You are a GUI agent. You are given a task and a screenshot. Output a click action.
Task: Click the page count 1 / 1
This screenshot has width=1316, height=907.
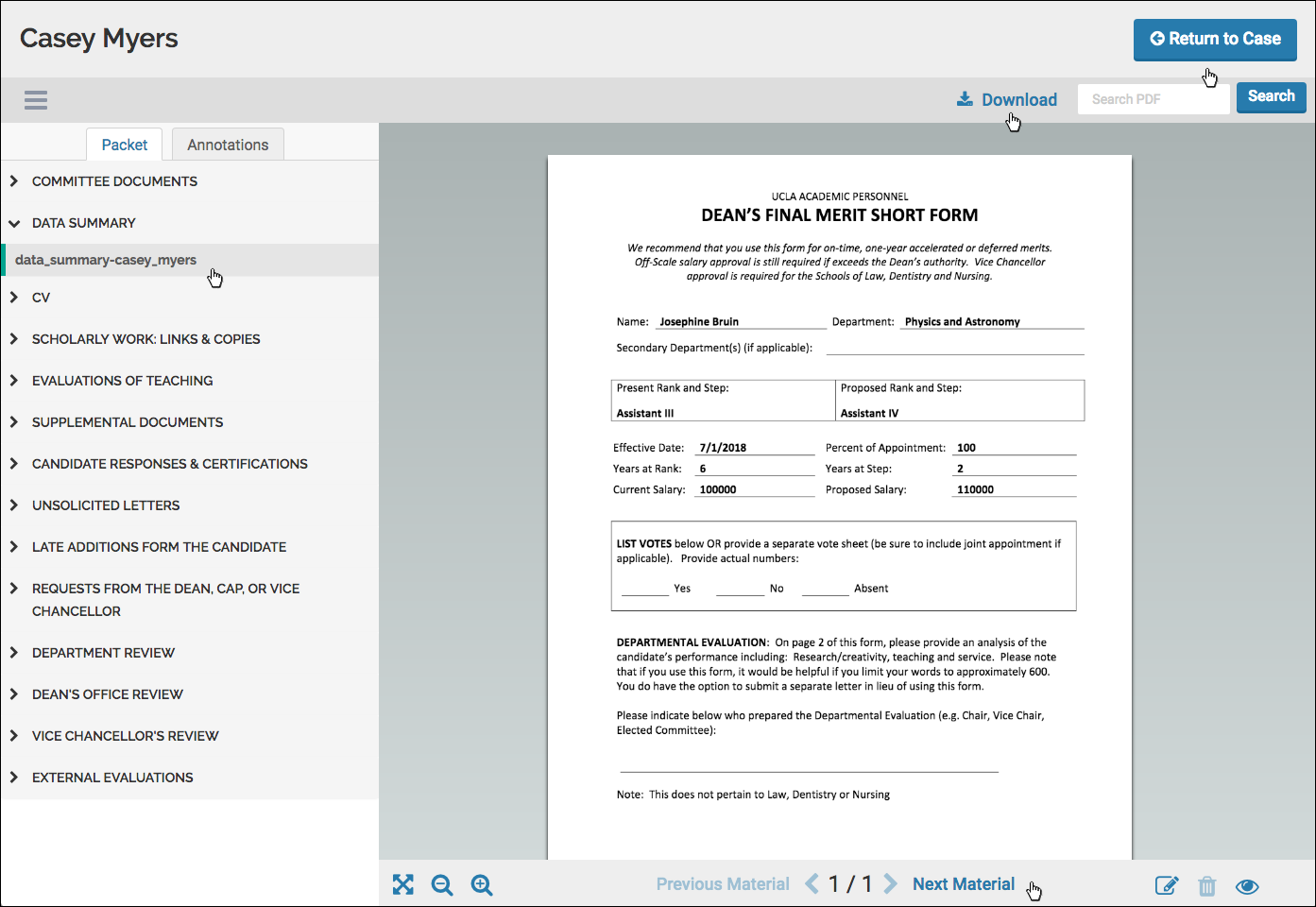(850, 884)
